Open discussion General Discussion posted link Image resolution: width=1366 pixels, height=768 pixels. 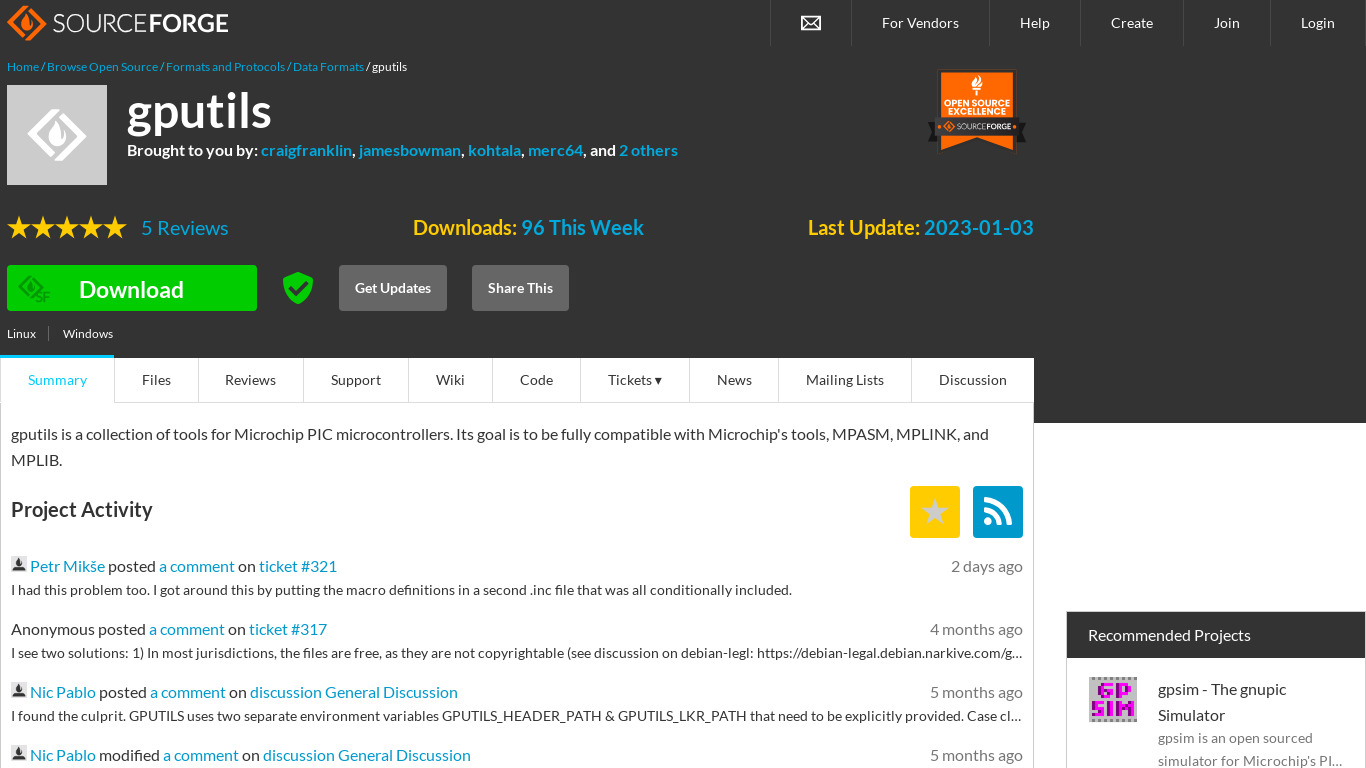354,692
